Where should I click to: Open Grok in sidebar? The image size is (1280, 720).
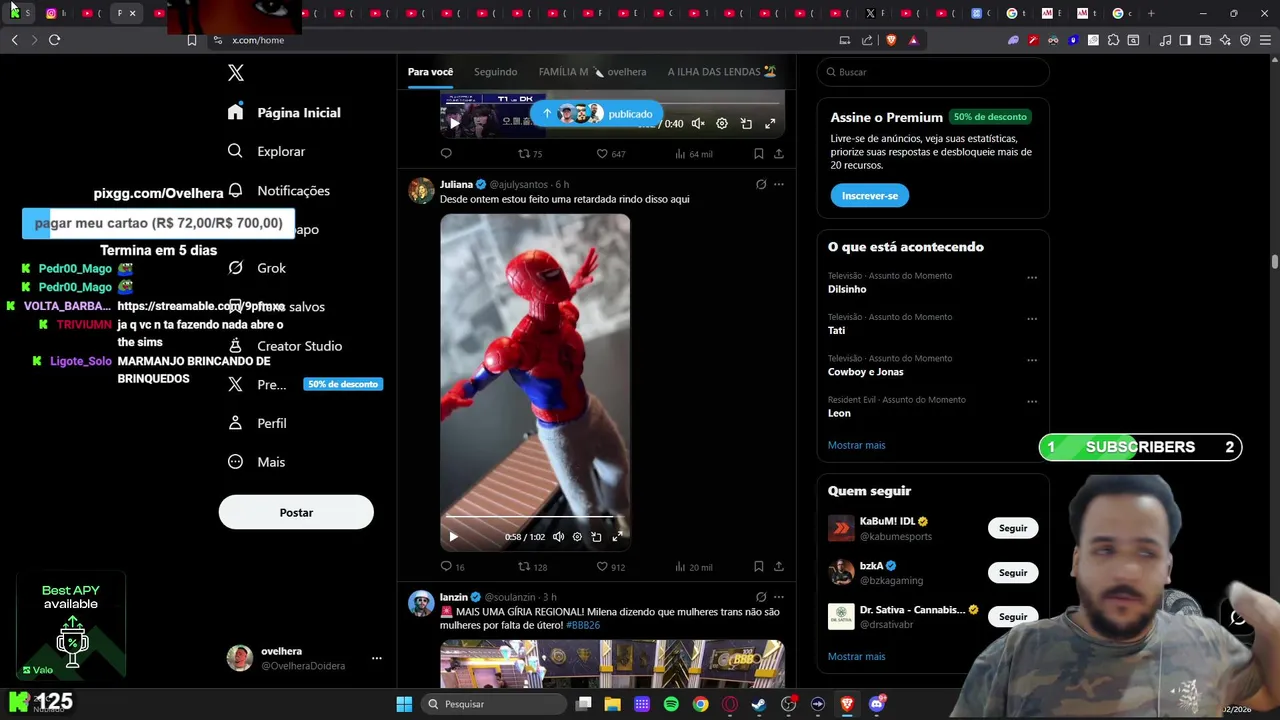pos(257,268)
